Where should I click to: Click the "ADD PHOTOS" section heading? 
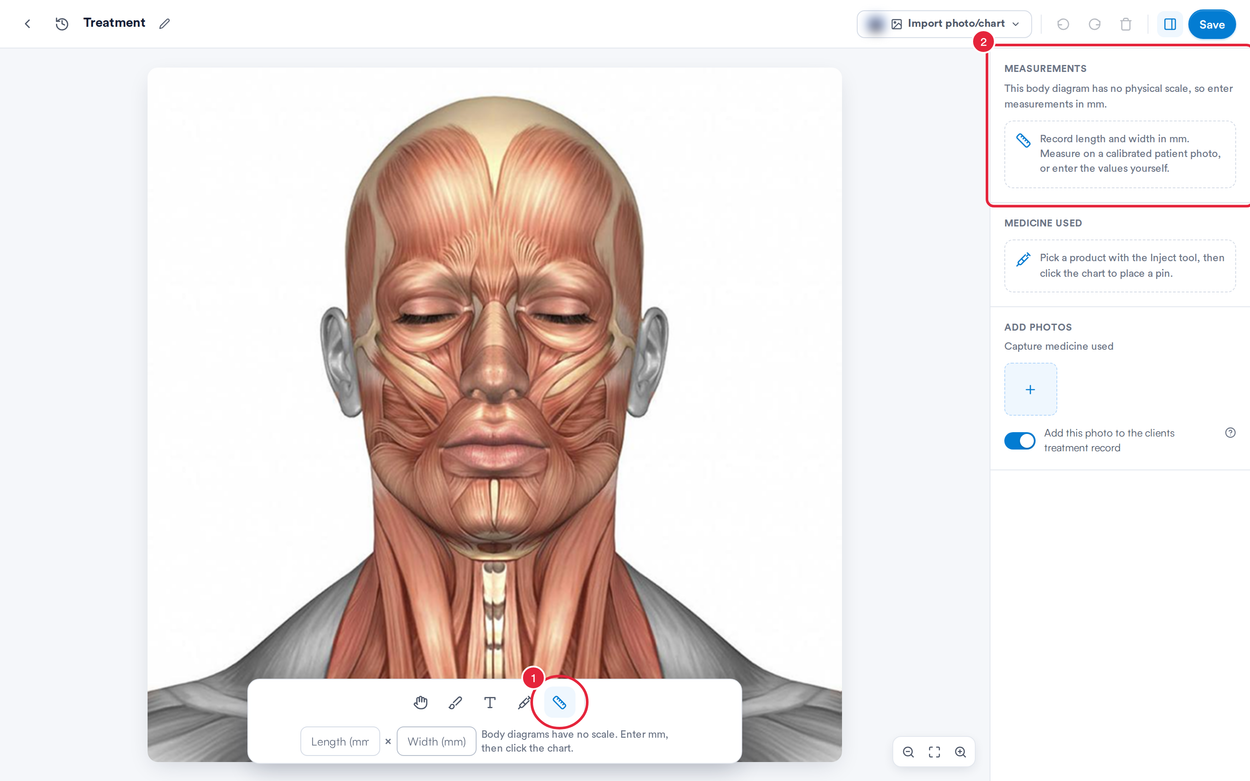point(1038,327)
